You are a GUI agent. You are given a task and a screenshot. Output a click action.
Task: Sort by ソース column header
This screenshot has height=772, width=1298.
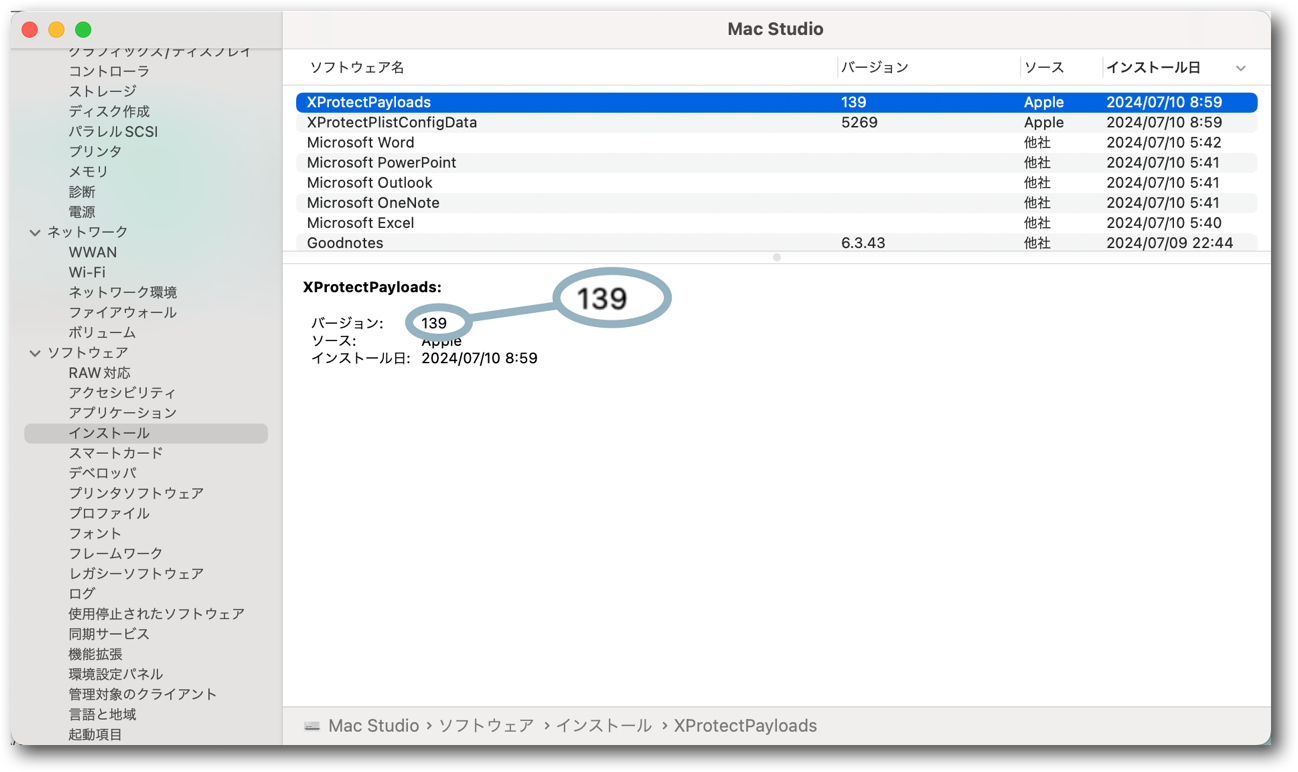(x=1044, y=67)
